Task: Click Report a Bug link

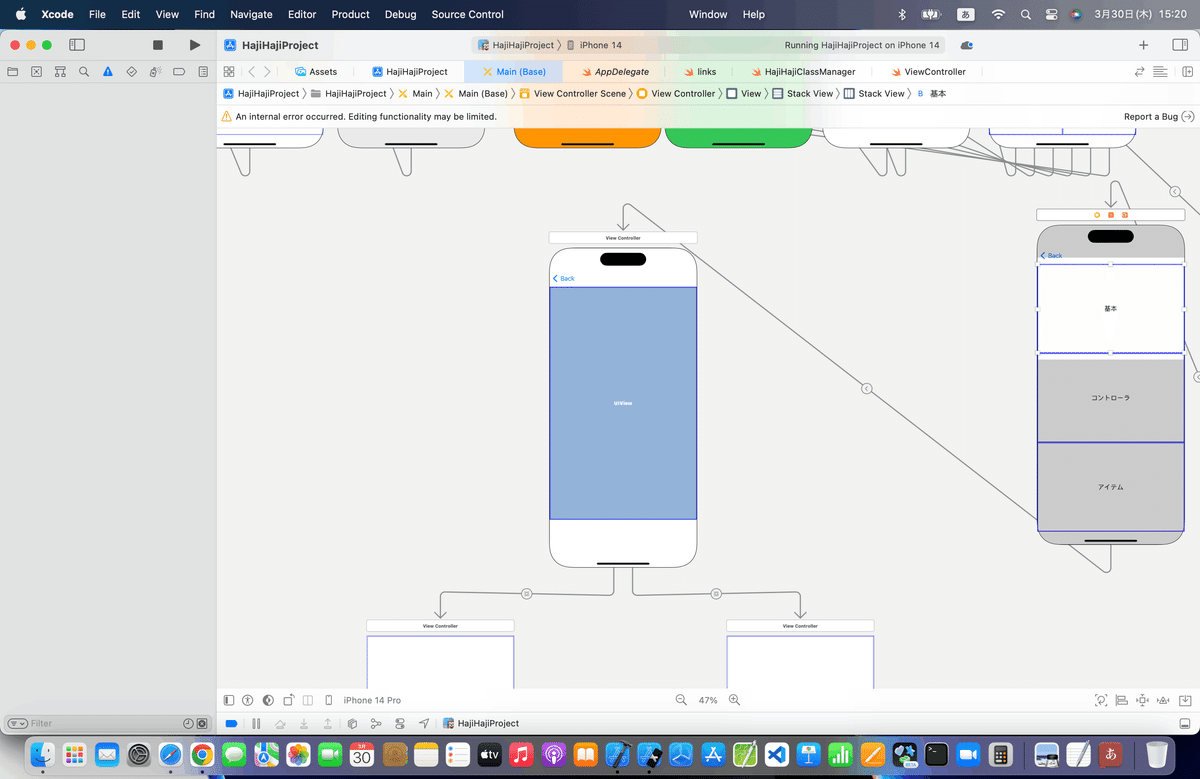Action: pos(1158,117)
